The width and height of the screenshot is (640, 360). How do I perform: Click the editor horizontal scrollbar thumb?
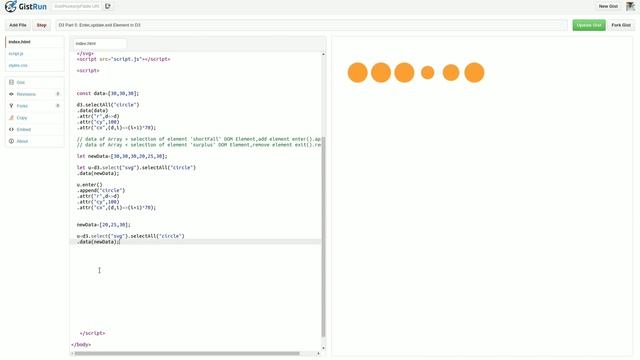point(187,353)
